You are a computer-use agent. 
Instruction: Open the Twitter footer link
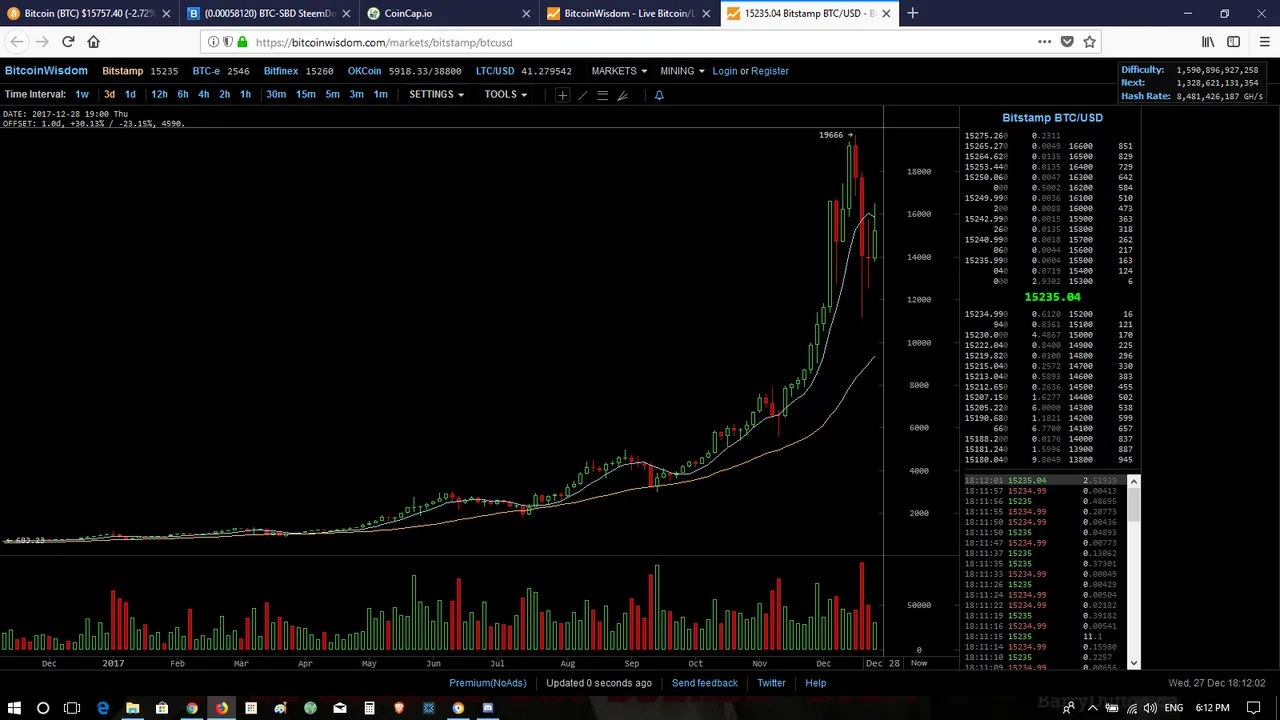(x=771, y=683)
